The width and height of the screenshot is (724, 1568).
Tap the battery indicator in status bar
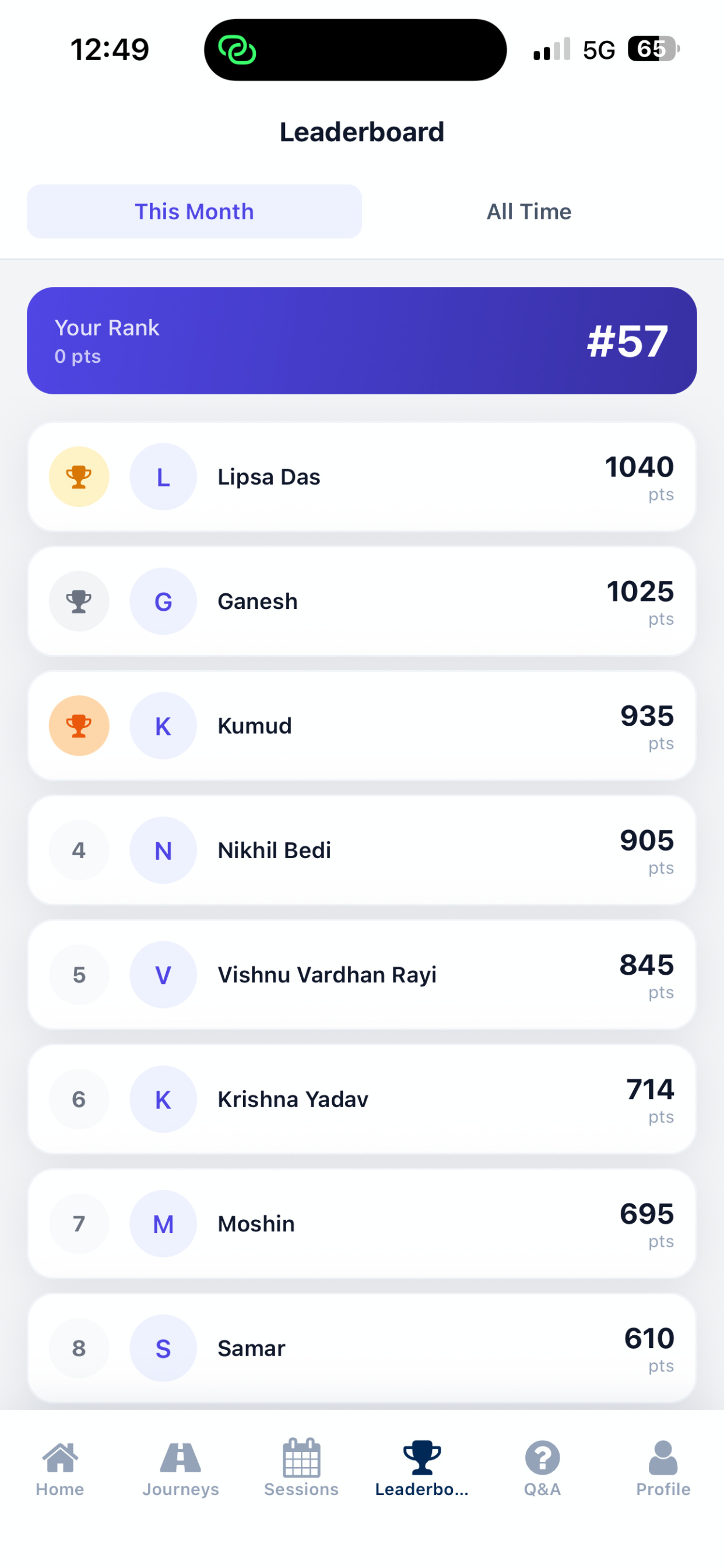pos(654,48)
